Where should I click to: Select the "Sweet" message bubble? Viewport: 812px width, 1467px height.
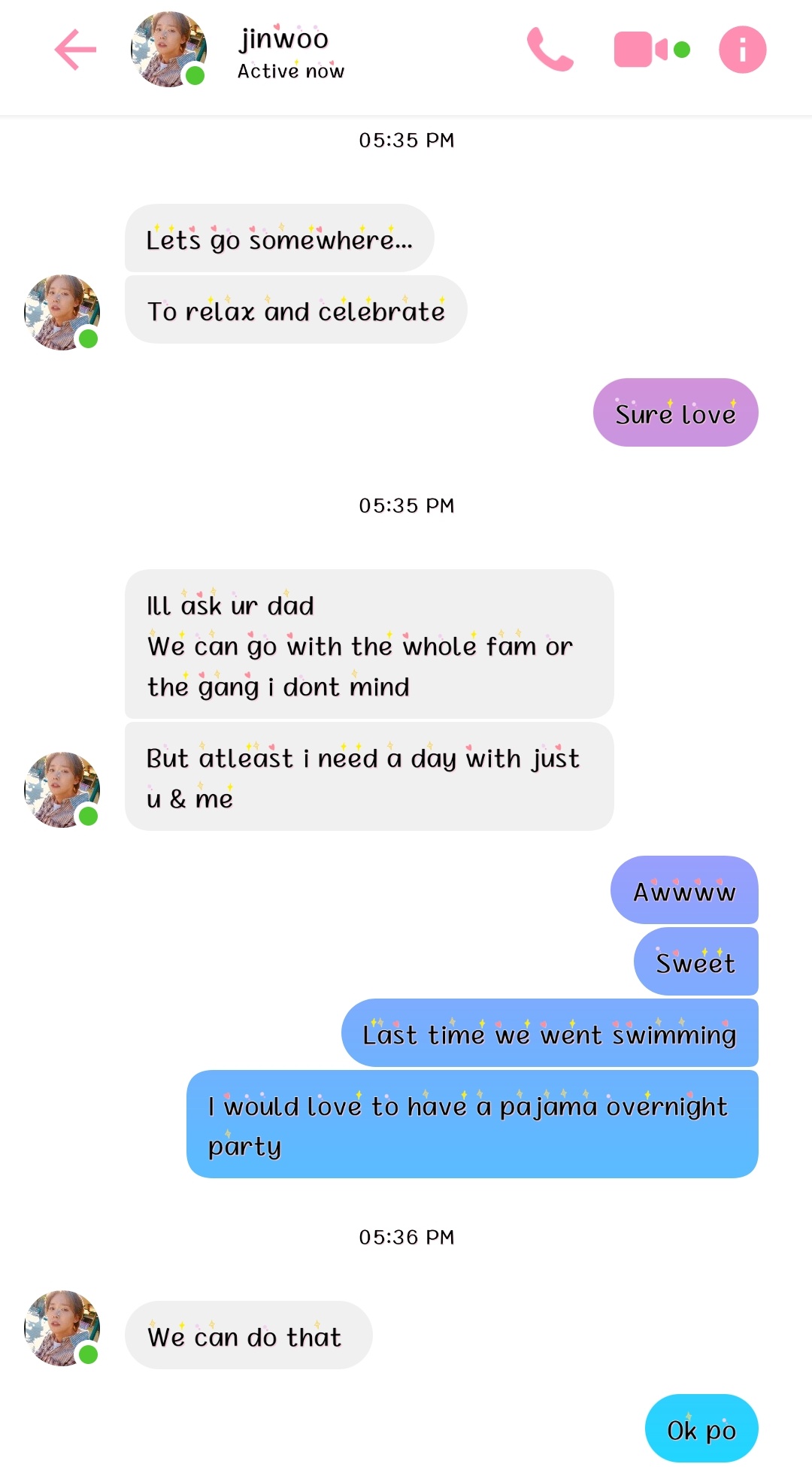(x=695, y=961)
